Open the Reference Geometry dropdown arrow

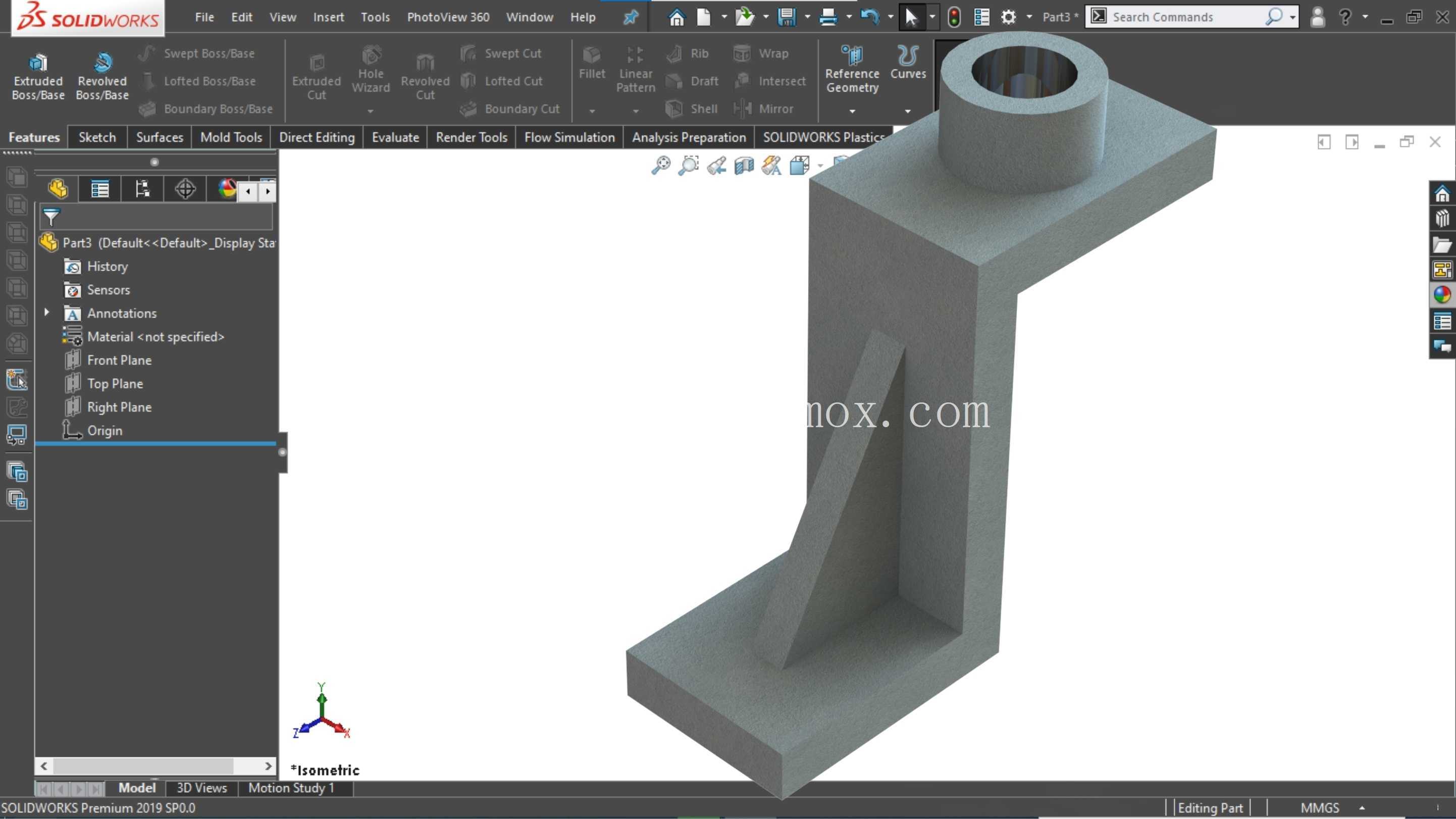pos(852,111)
